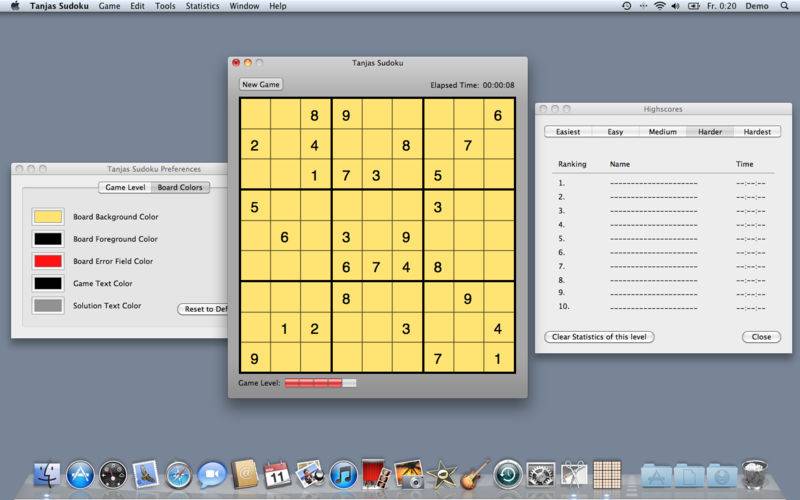Viewport: 800px width, 500px height.
Task: Click the Time column header in Highscores
Action: coord(744,164)
